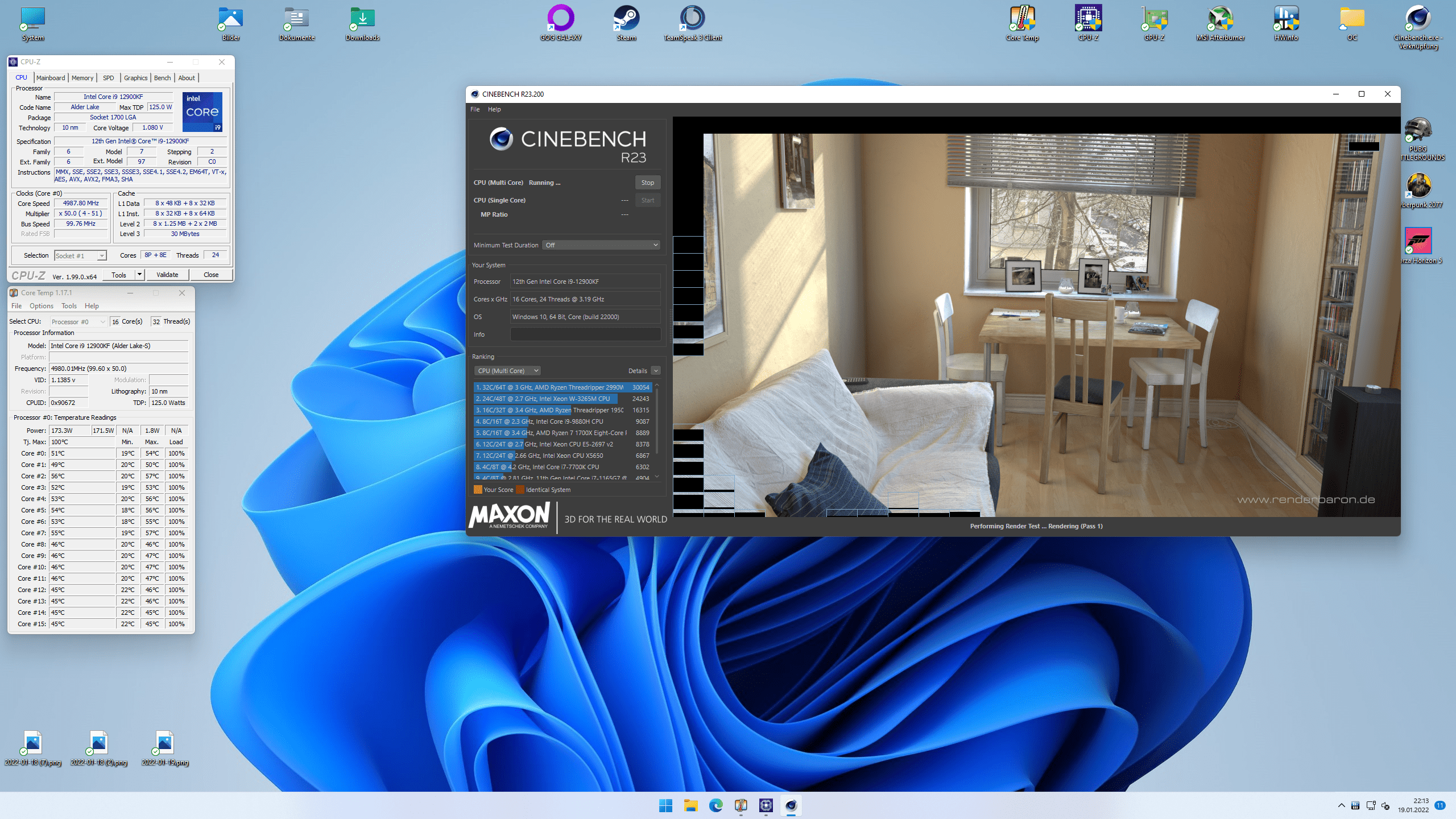Click the Validate button in CPU-Z
Screen dimensions: 1456x819
click(x=167, y=275)
